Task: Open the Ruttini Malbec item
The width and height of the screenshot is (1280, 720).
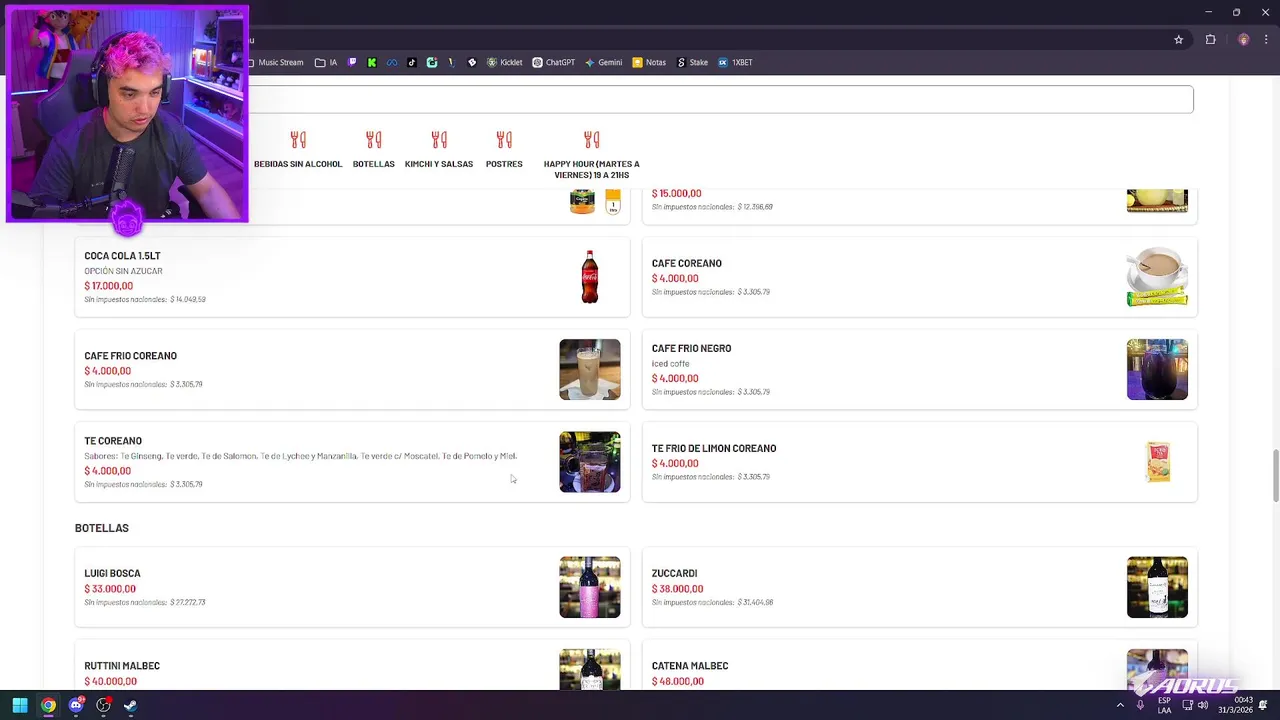Action: [x=352, y=665]
